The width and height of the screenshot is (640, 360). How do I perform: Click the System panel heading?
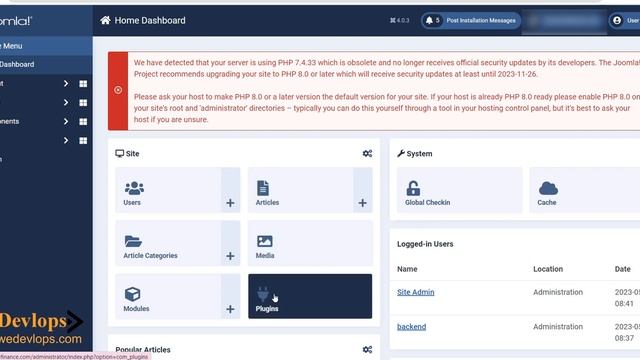click(x=415, y=153)
